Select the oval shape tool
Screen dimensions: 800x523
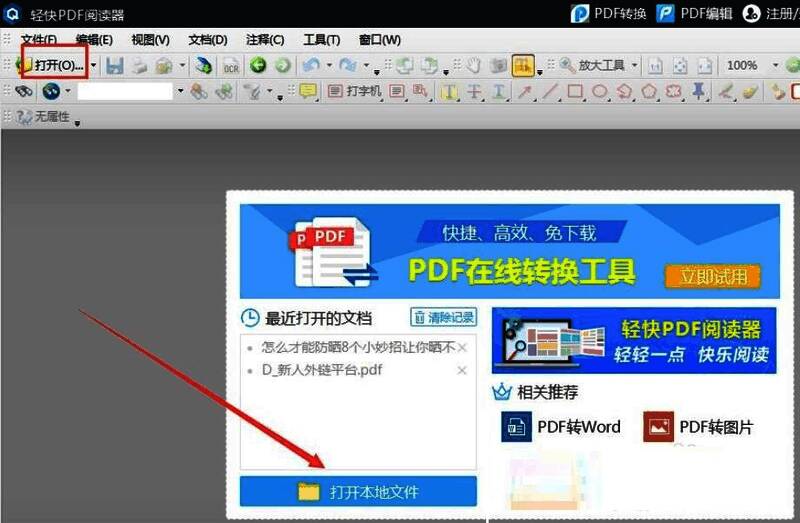point(600,91)
